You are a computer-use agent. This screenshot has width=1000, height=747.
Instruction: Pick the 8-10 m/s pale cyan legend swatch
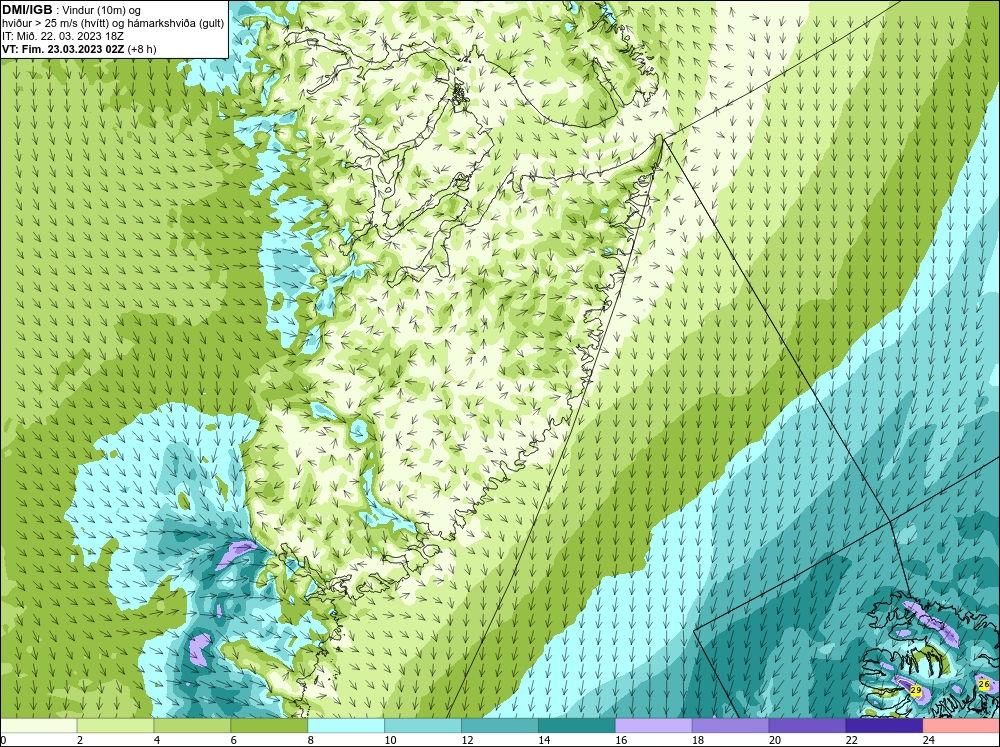346,726
